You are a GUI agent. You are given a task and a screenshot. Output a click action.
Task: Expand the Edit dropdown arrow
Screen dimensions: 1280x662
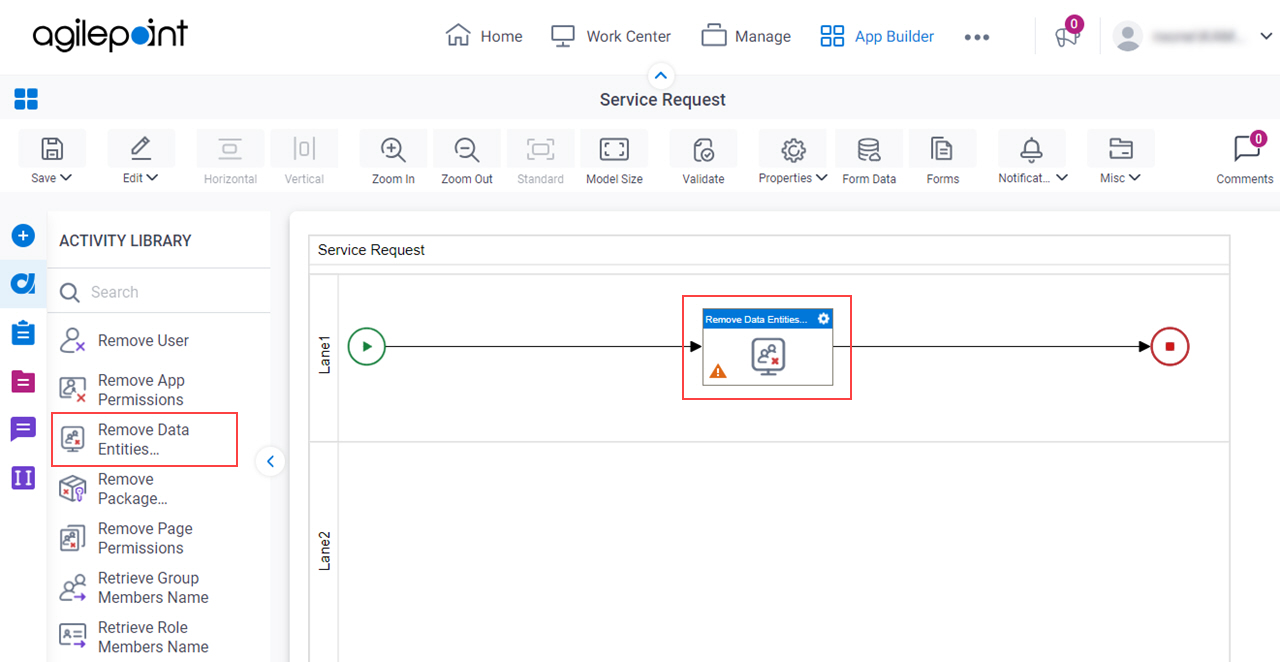point(152,178)
